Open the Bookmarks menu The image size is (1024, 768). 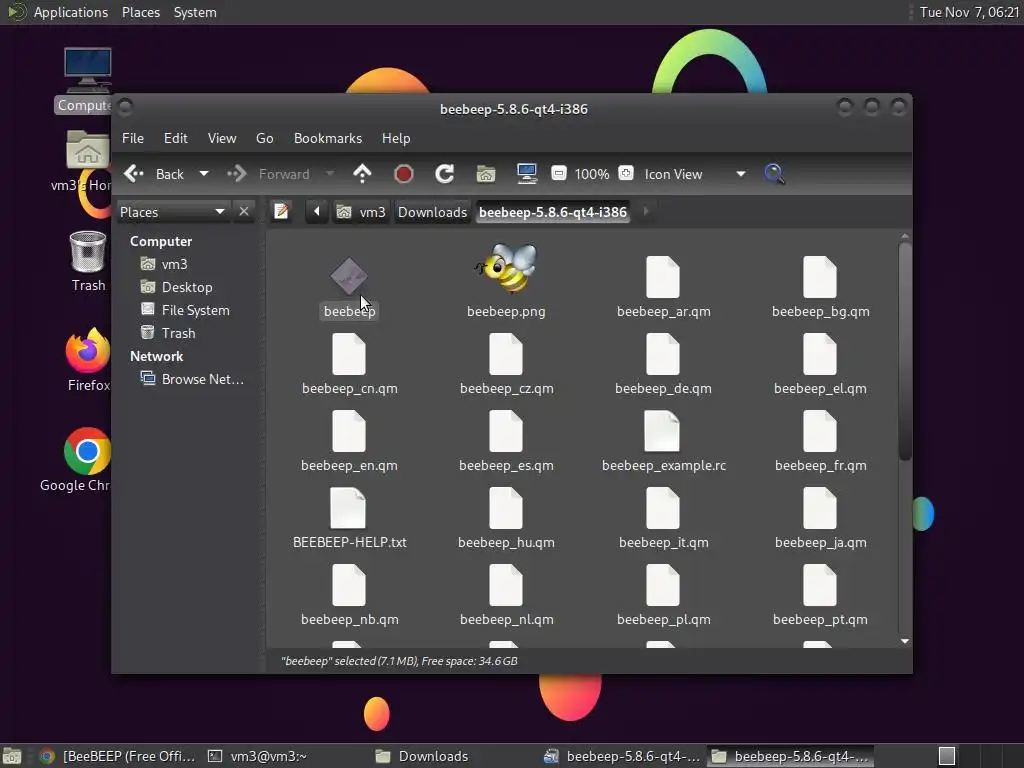pos(328,138)
